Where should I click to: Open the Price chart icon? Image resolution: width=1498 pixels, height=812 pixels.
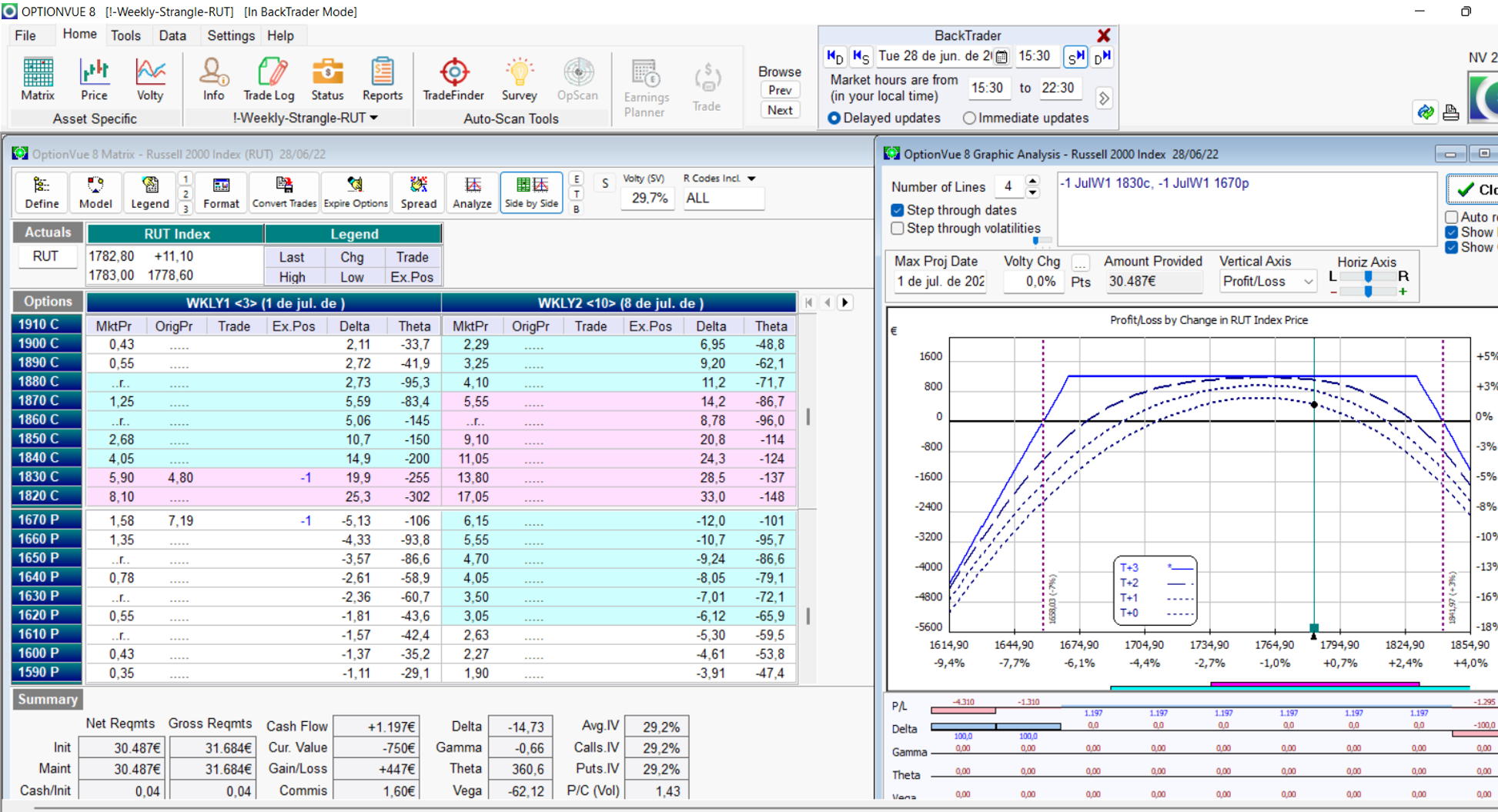tap(94, 79)
